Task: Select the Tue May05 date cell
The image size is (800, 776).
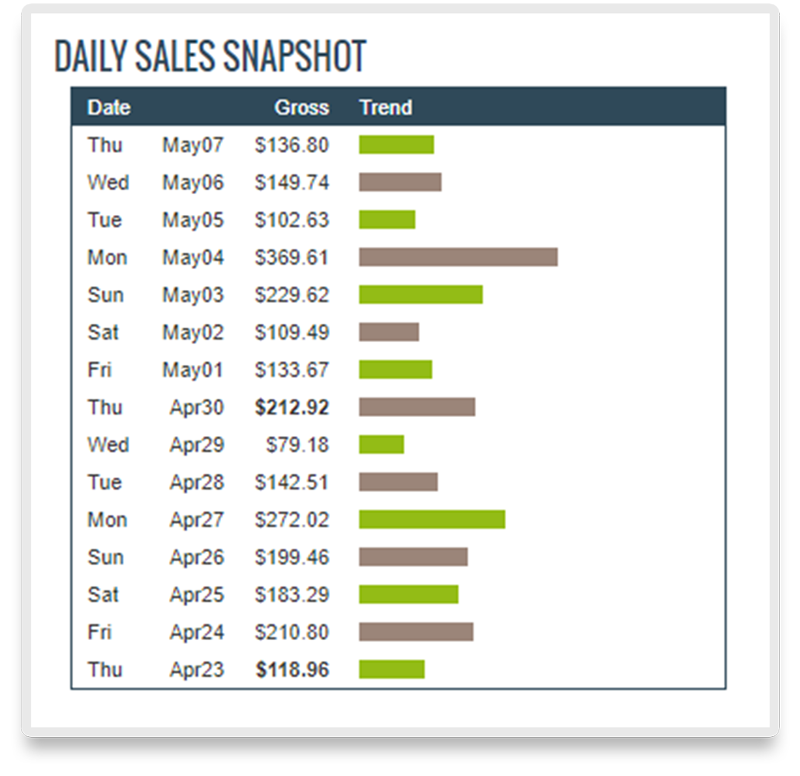Action: pyautogui.click(x=156, y=220)
